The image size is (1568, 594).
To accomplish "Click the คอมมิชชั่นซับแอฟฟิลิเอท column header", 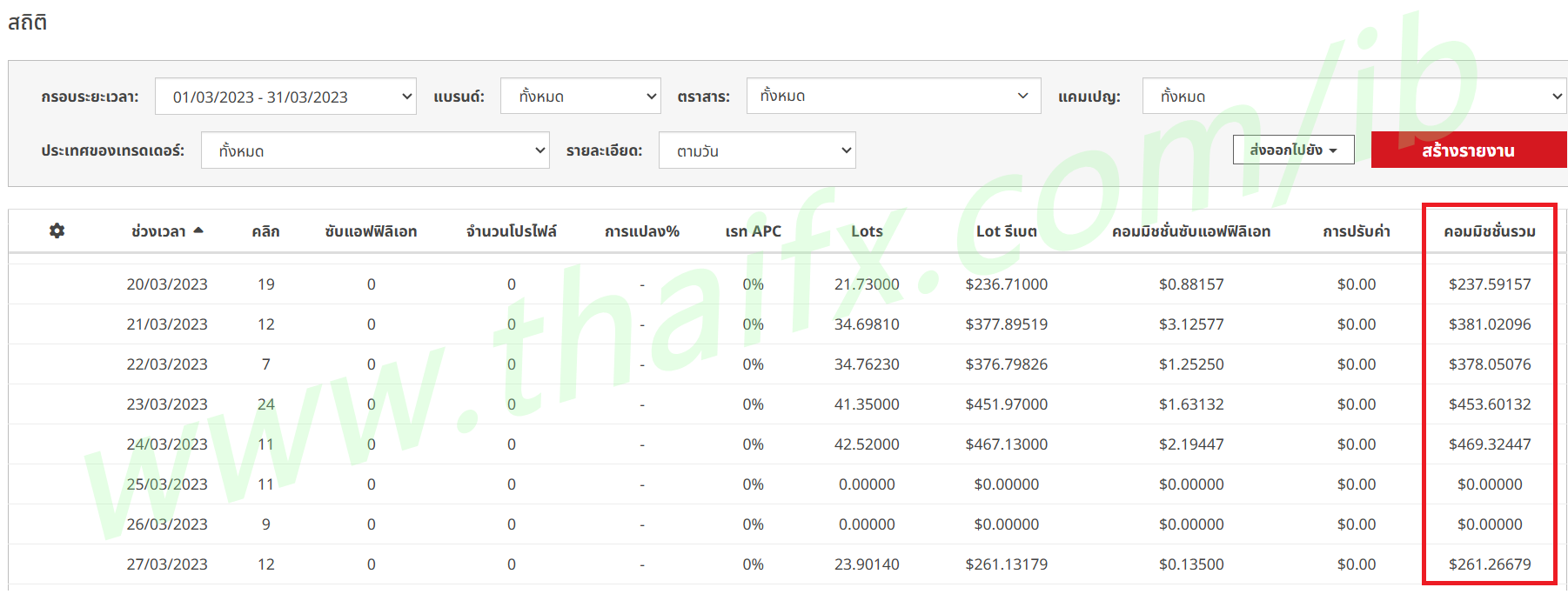I will [x=1190, y=231].
